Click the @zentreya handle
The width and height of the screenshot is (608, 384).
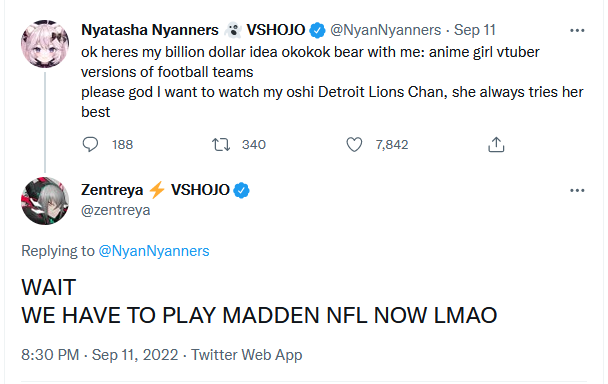click(116, 210)
